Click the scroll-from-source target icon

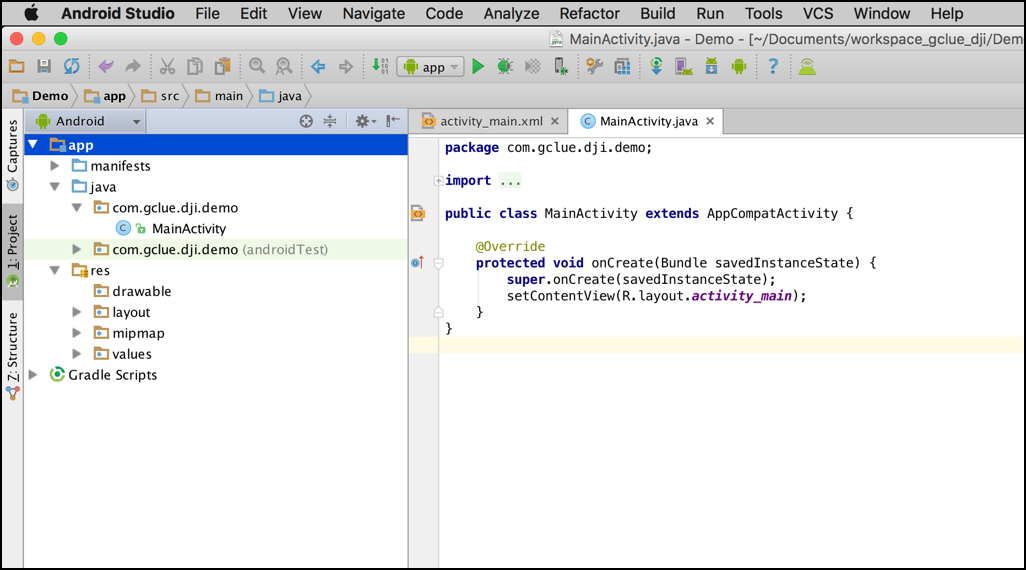click(307, 121)
